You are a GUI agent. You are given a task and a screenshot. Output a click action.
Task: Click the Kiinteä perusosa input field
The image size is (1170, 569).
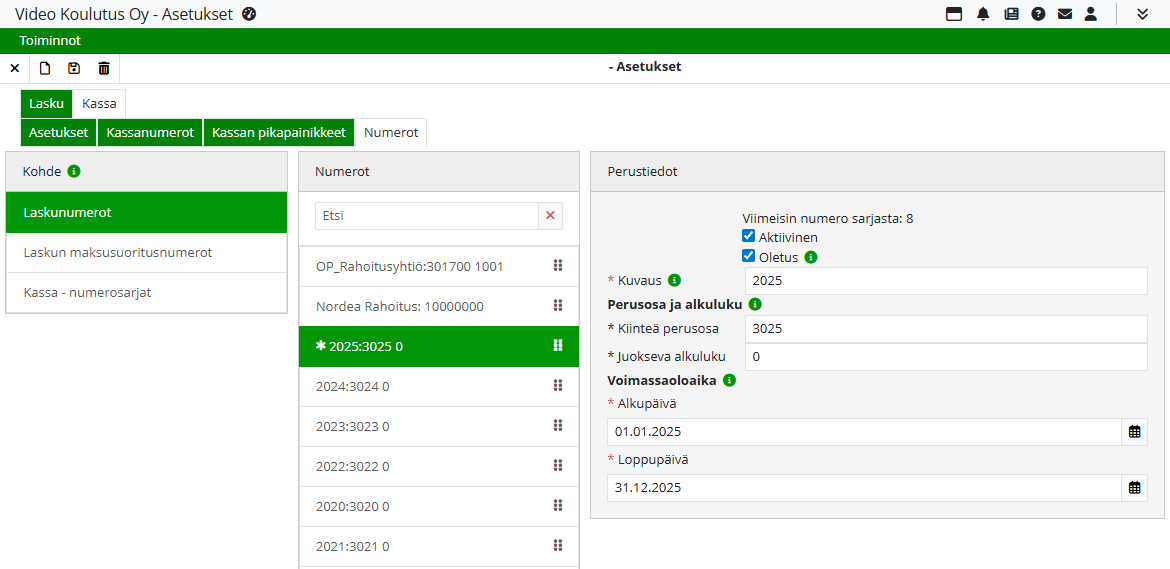tap(945, 329)
